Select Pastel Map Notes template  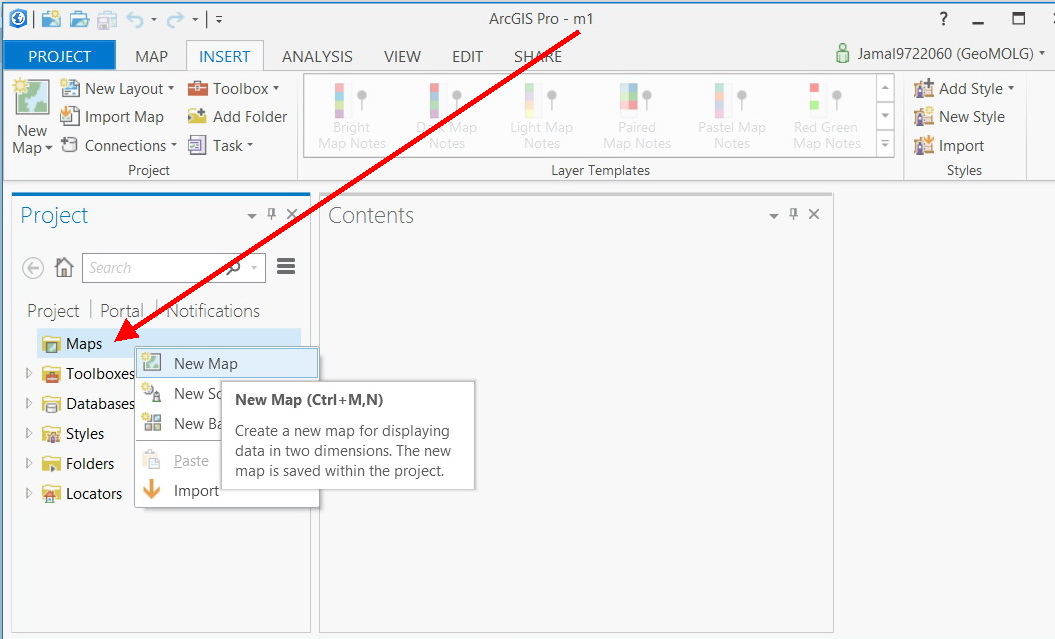coord(731,116)
